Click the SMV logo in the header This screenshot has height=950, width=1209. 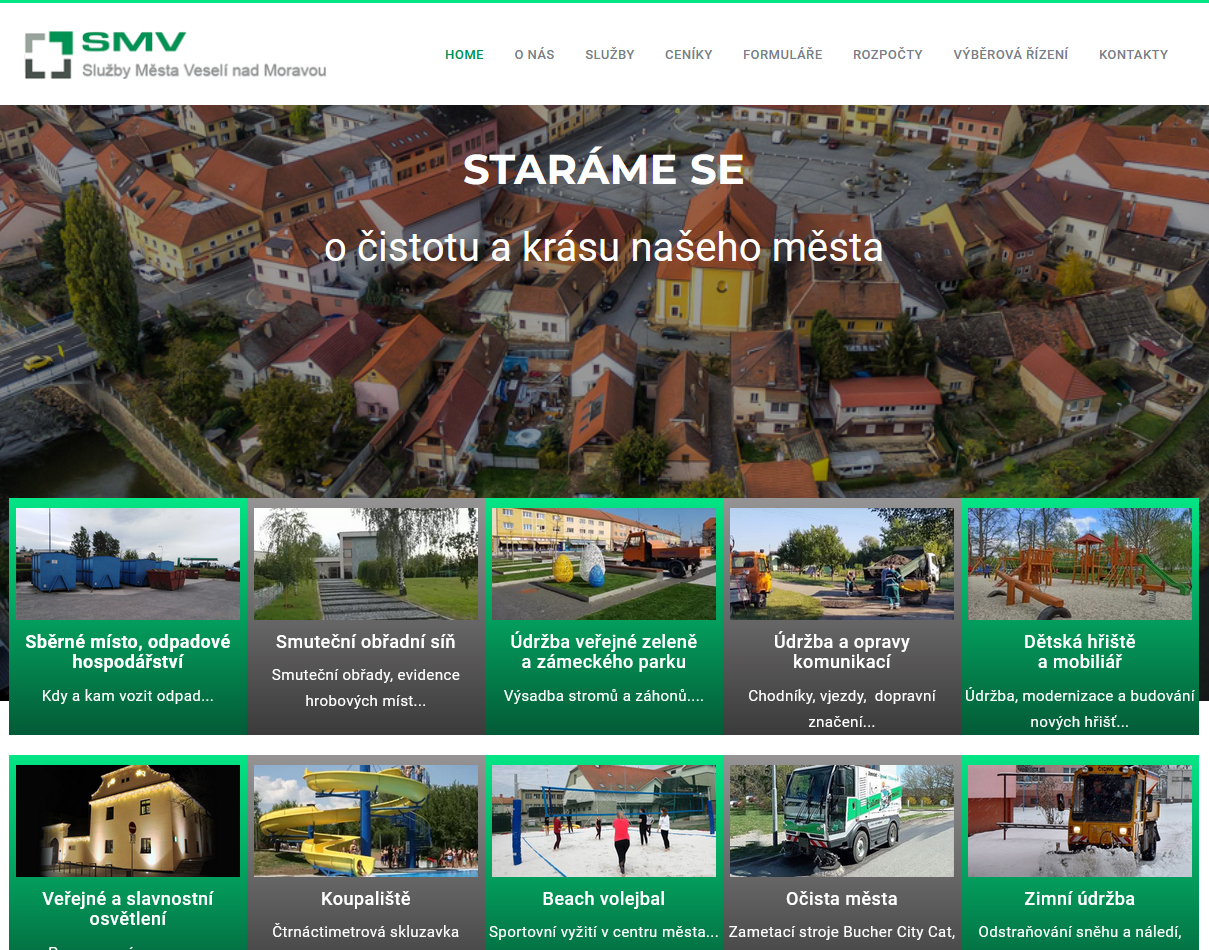pos(176,55)
